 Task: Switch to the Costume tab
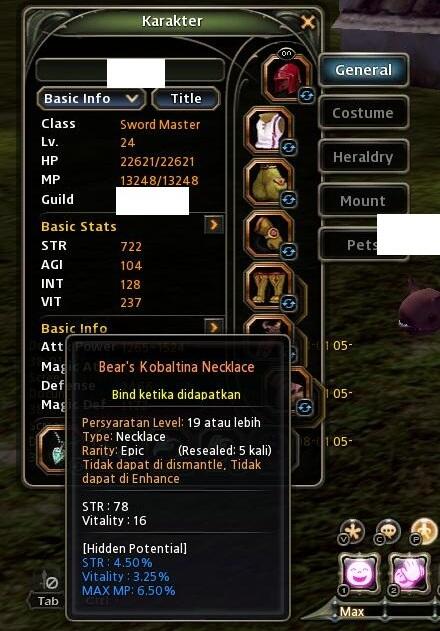tap(363, 113)
